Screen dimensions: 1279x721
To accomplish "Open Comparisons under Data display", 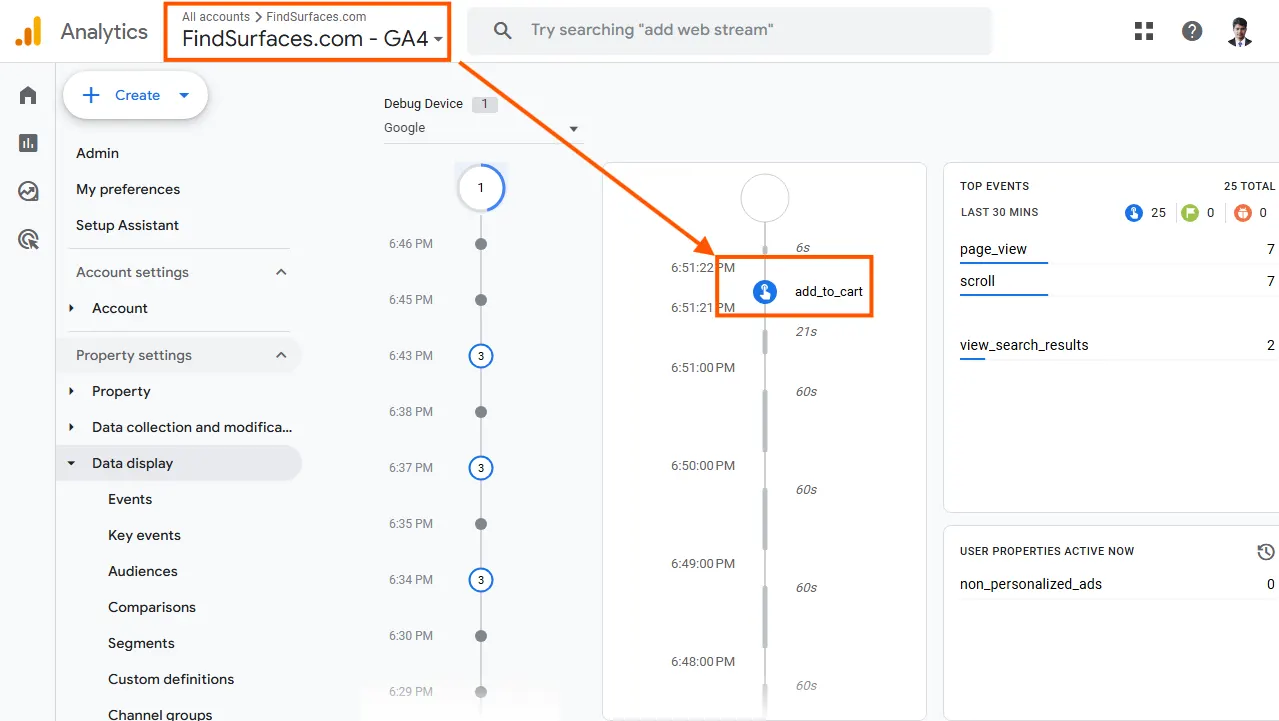I will pos(152,607).
